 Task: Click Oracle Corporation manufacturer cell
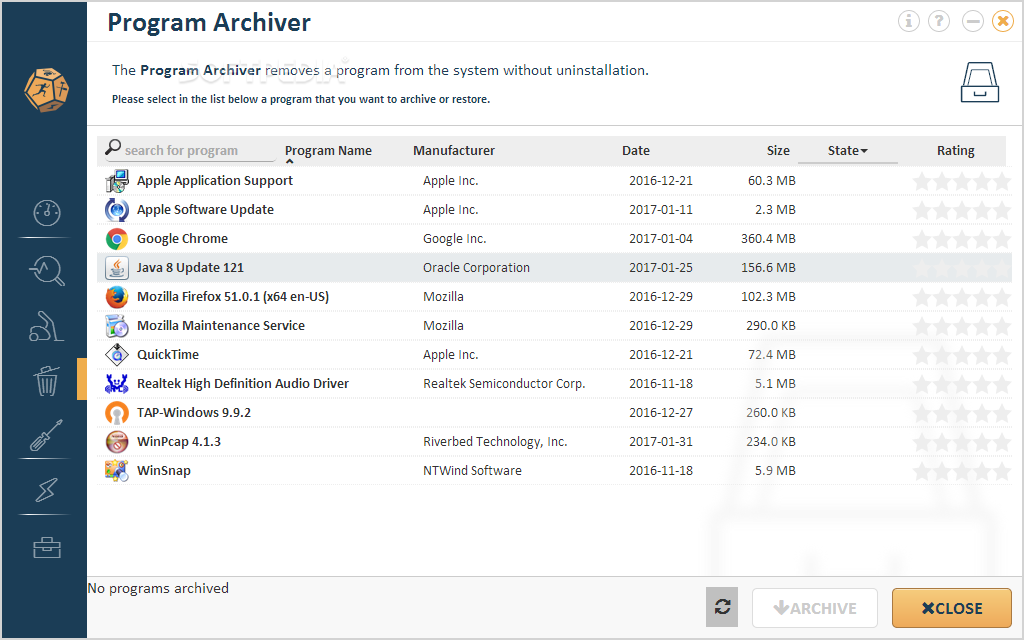[x=476, y=268]
